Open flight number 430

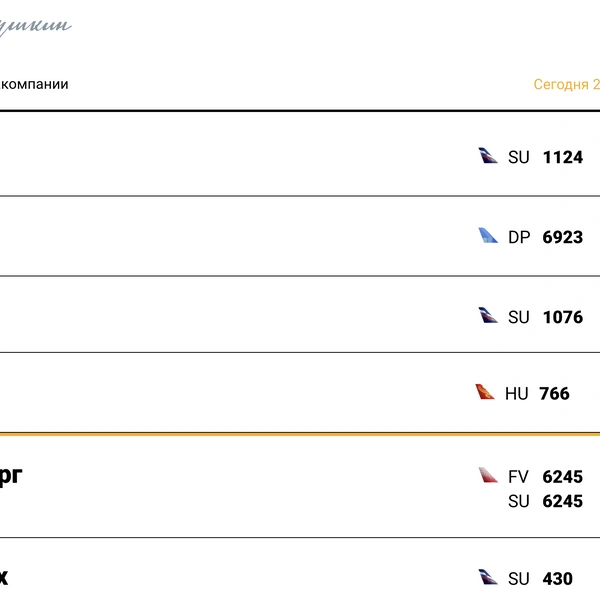click(x=557, y=579)
